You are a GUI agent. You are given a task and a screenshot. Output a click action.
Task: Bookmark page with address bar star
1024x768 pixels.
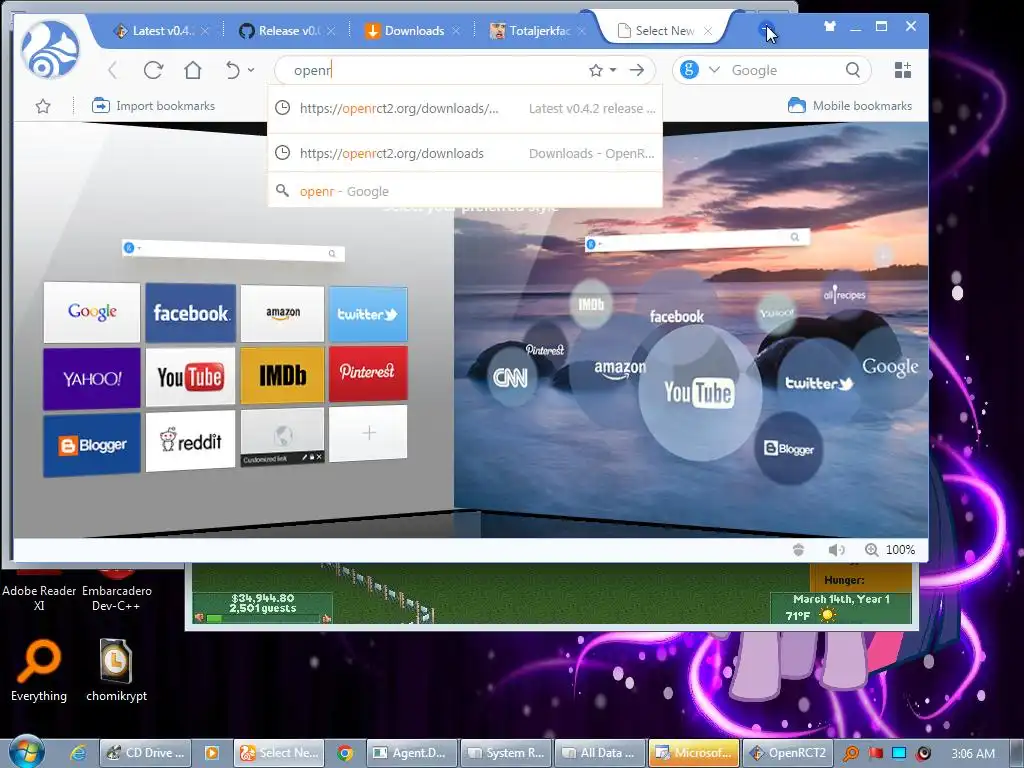click(x=596, y=71)
